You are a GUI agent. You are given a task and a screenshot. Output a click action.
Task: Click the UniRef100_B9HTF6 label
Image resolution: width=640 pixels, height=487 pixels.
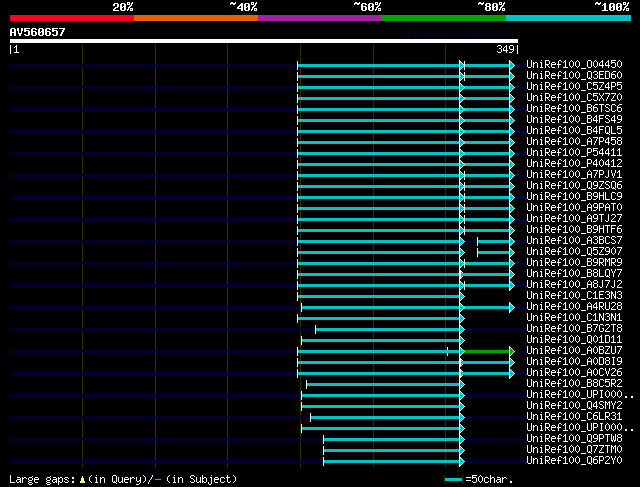coord(574,230)
